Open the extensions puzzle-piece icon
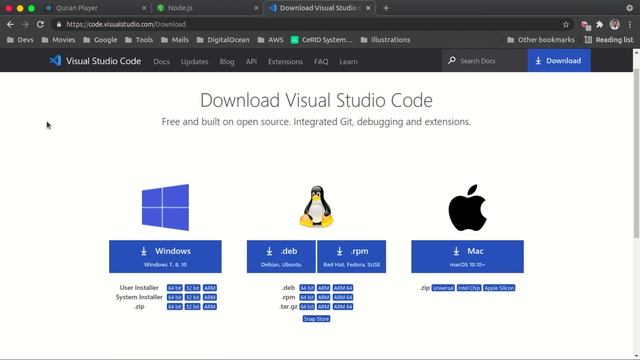The height and width of the screenshot is (360, 640). coord(599,24)
